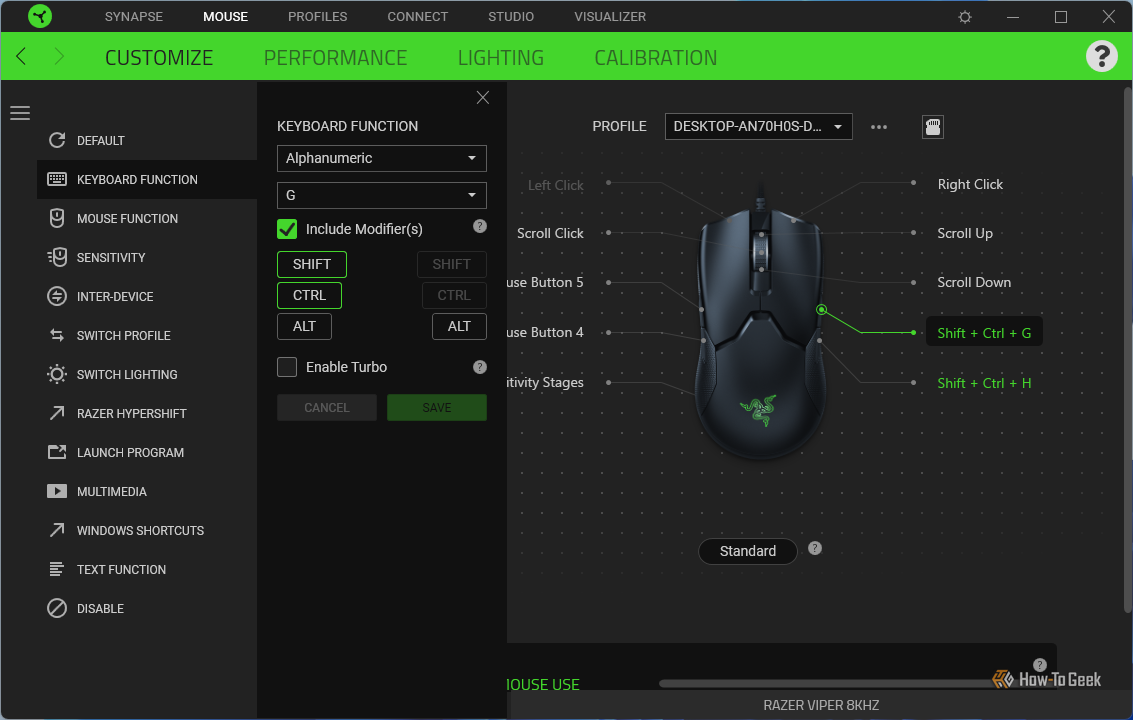
Task: Open the hamburger menu icon
Action: click(20, 113)
